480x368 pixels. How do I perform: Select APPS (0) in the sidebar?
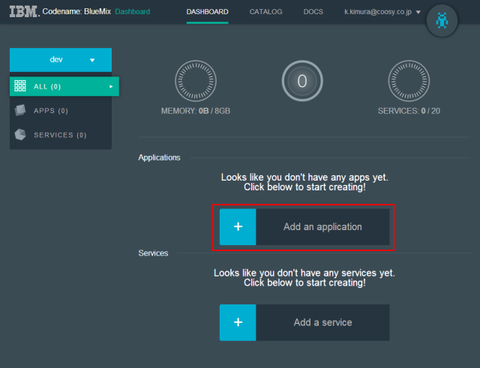click(61, 111)
